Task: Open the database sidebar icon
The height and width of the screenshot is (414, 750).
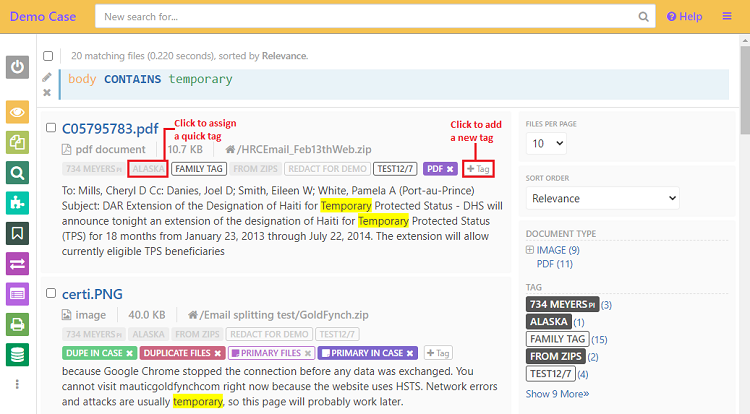Action: (x=18, y=354)
